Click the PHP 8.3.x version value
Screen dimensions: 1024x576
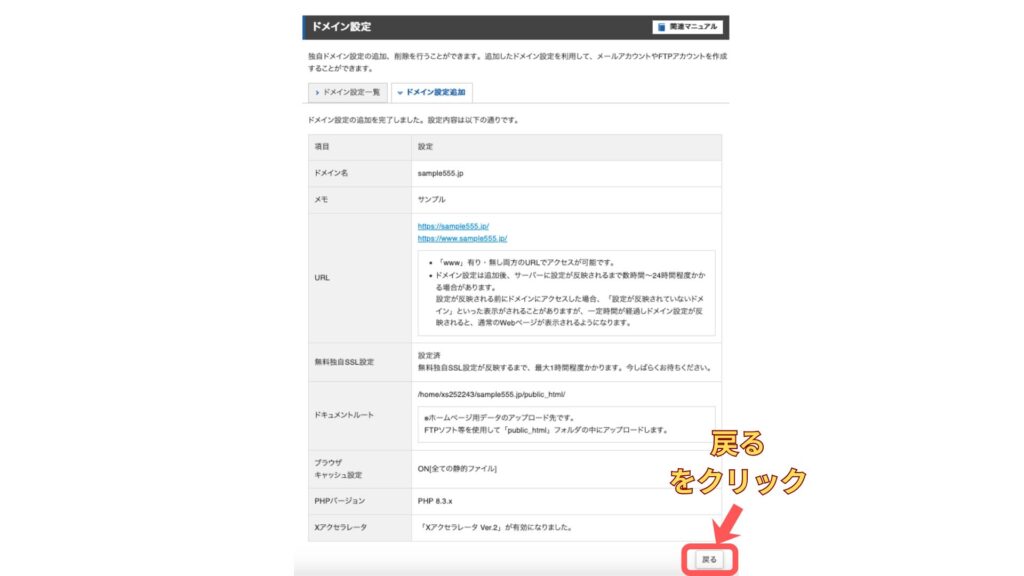pos(436,499)
